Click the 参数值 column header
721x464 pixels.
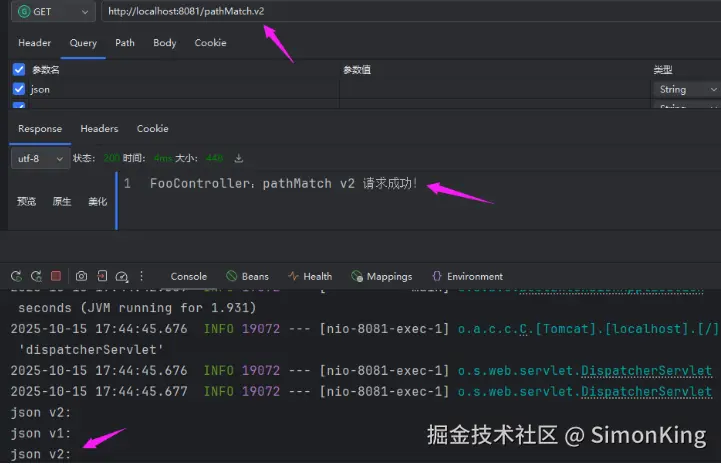coord(357,70)
